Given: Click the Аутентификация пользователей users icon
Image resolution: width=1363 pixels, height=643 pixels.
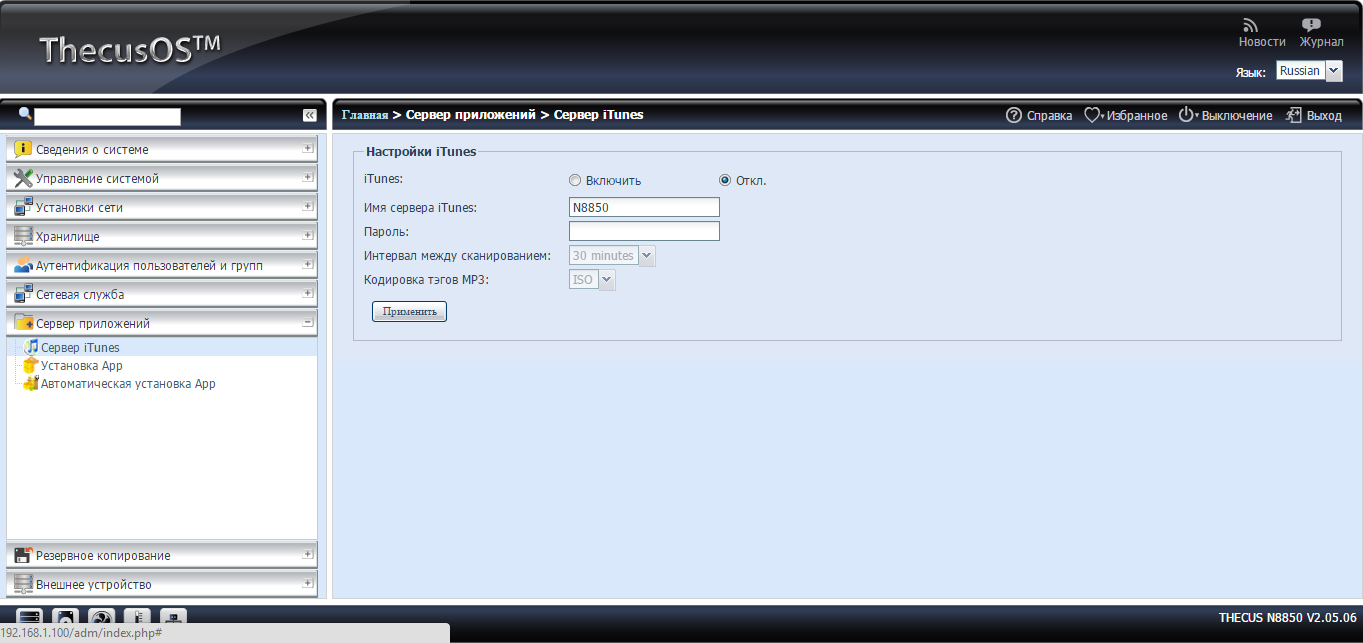Looking at the screenshot, I should pyautogui.click(x=23, y=265).
